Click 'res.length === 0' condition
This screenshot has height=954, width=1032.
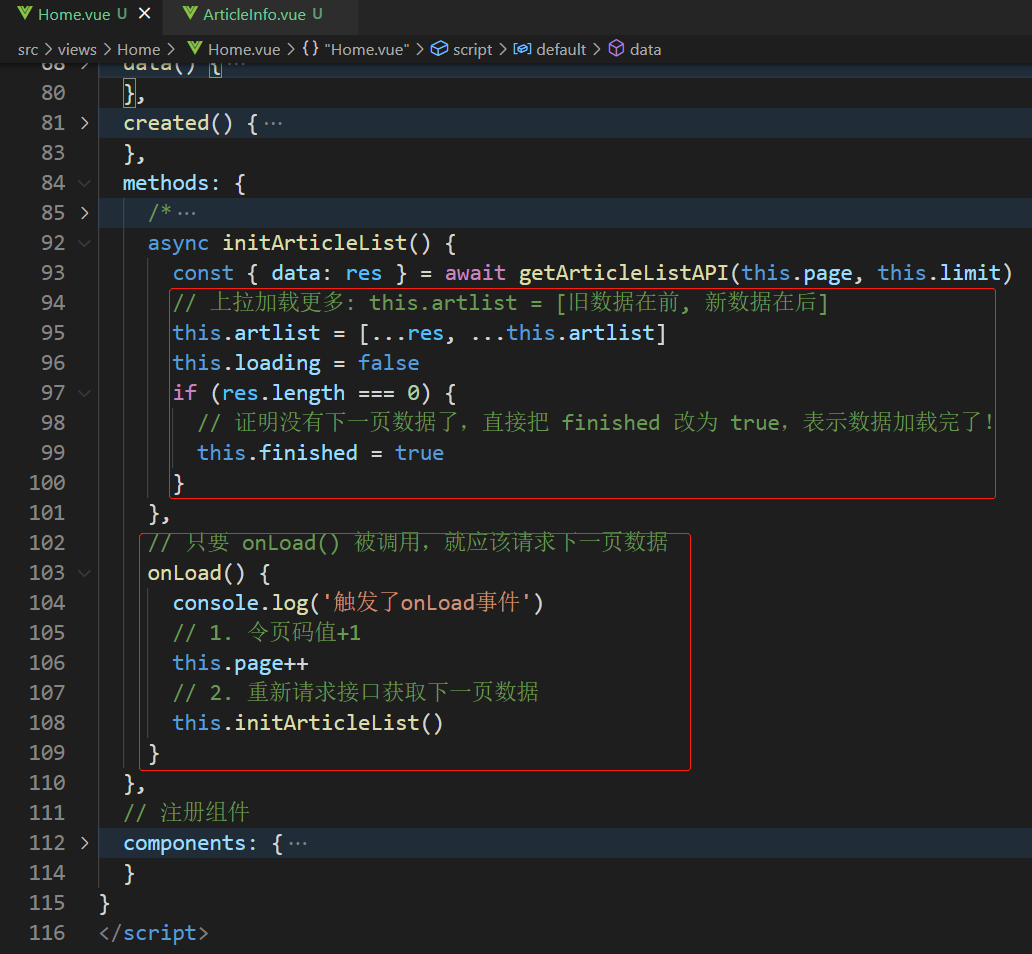pos(321,393)
